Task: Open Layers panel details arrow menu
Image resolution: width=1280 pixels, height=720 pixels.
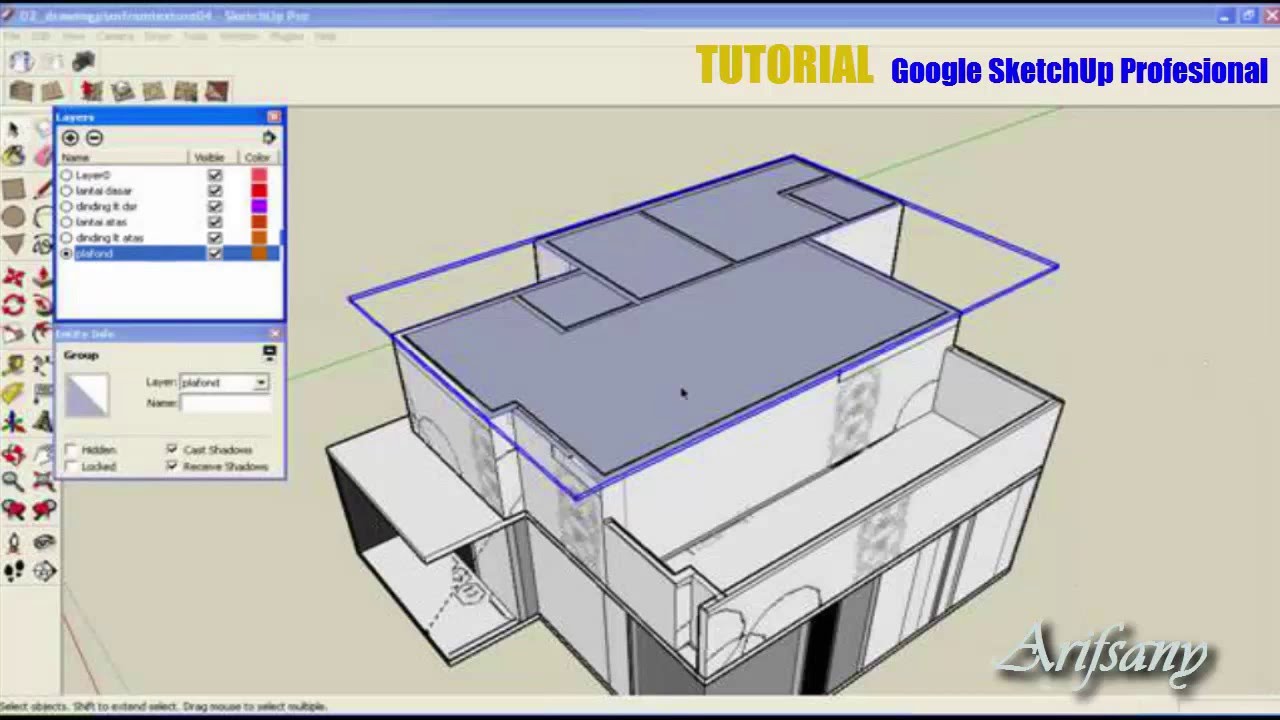Action: [x=269, y=138]
